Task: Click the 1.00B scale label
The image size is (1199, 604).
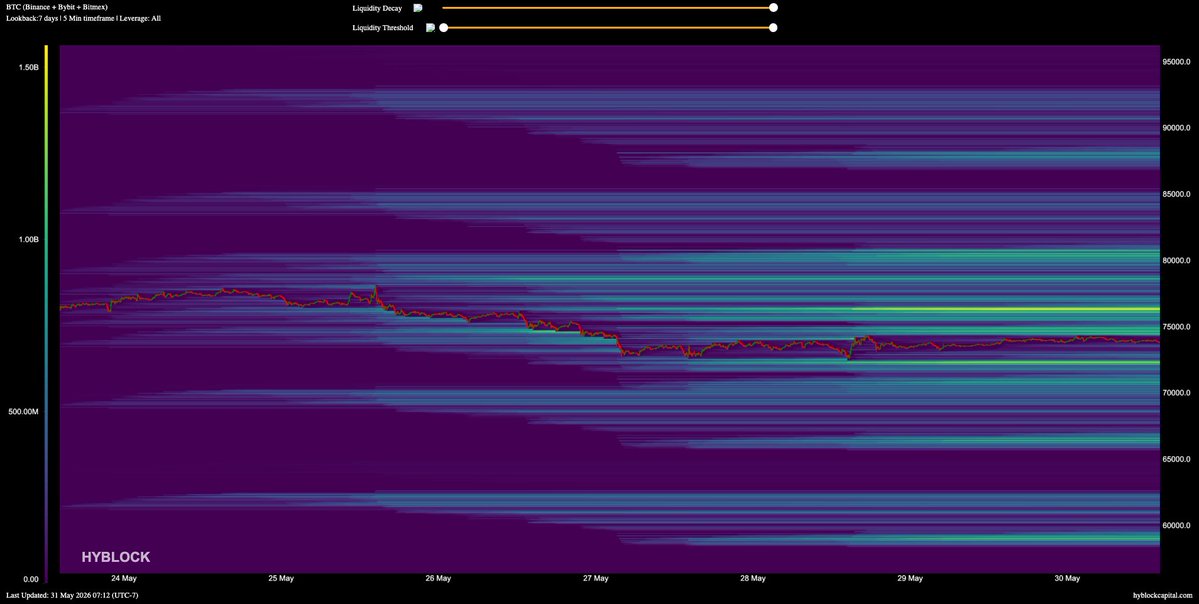Action: point(29,239)
